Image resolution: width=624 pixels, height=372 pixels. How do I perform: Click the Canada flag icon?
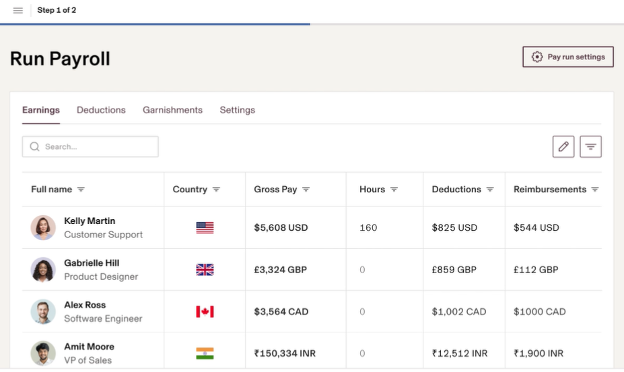205,312
